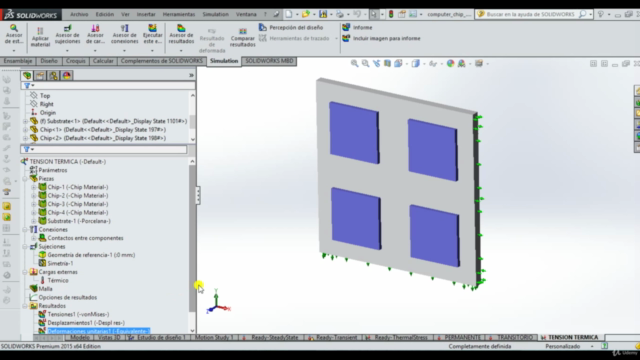Screen dimensions: 640x360
Task: Switch to Complementos de SOLIDWORKS tab
Action: point(162,61)
